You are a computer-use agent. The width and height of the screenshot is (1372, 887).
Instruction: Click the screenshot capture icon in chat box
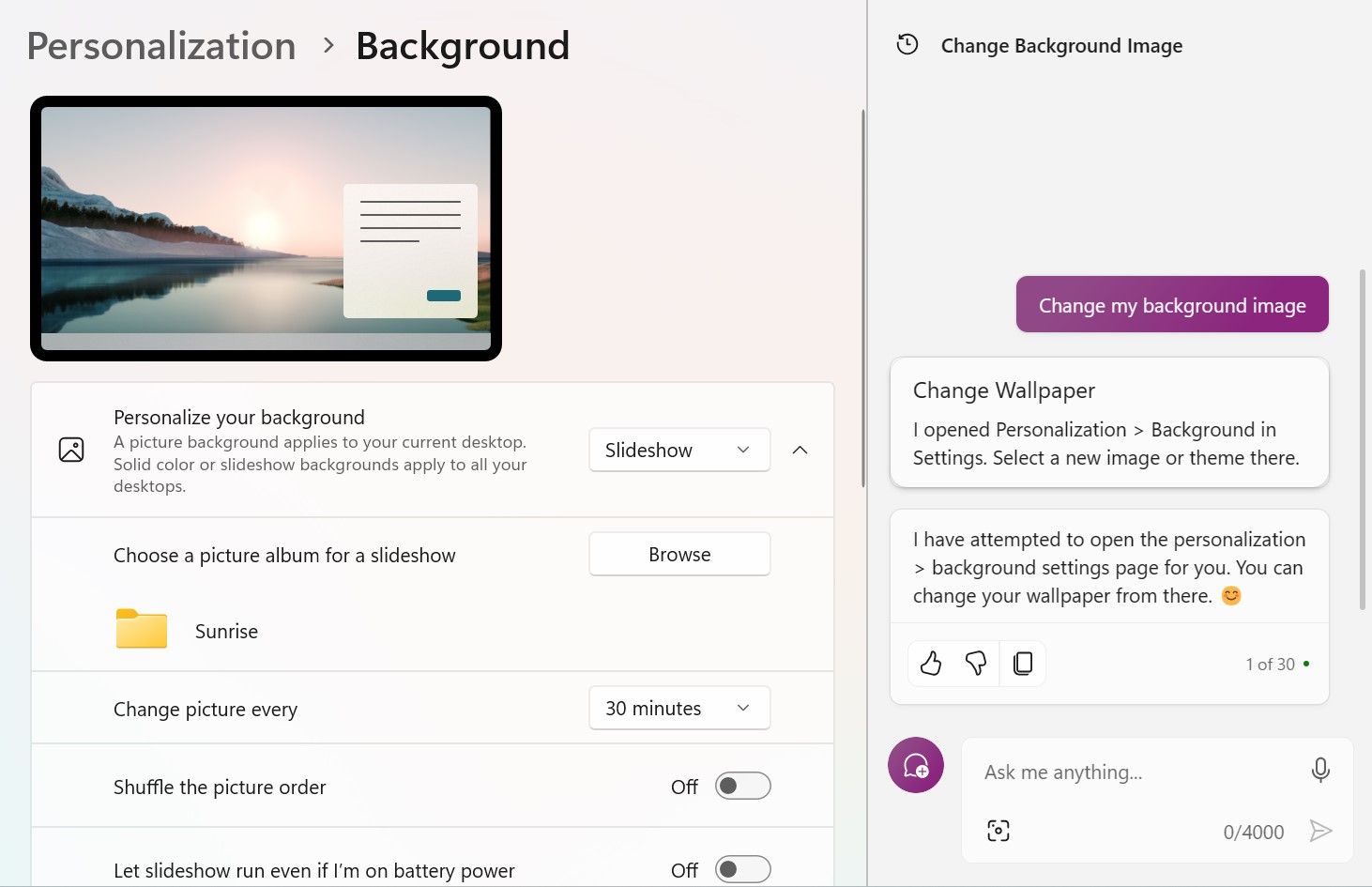[999, 831]
